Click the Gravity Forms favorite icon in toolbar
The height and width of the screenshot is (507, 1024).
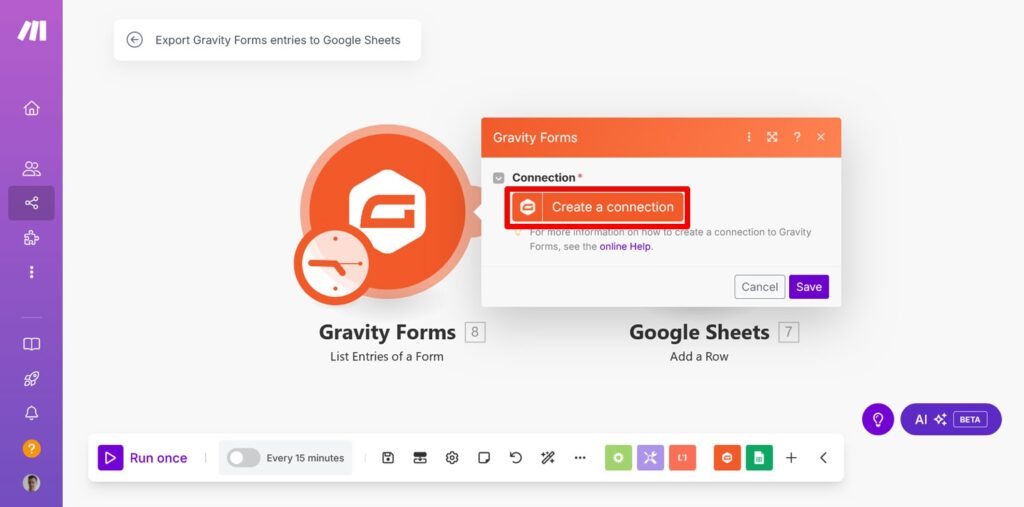tap(727, 458)
